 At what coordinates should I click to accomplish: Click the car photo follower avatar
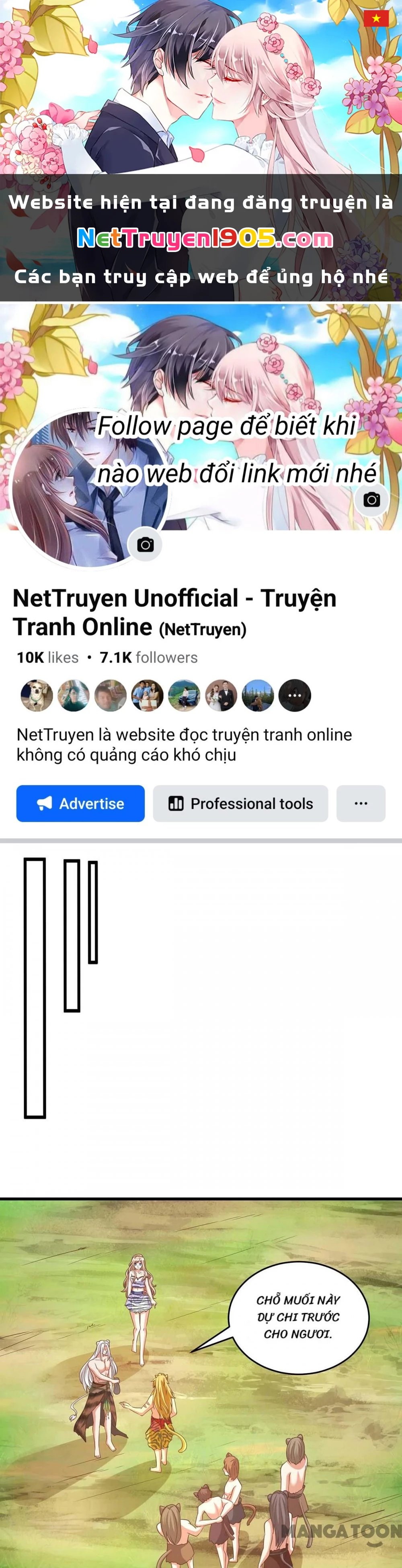coord(184,695)
